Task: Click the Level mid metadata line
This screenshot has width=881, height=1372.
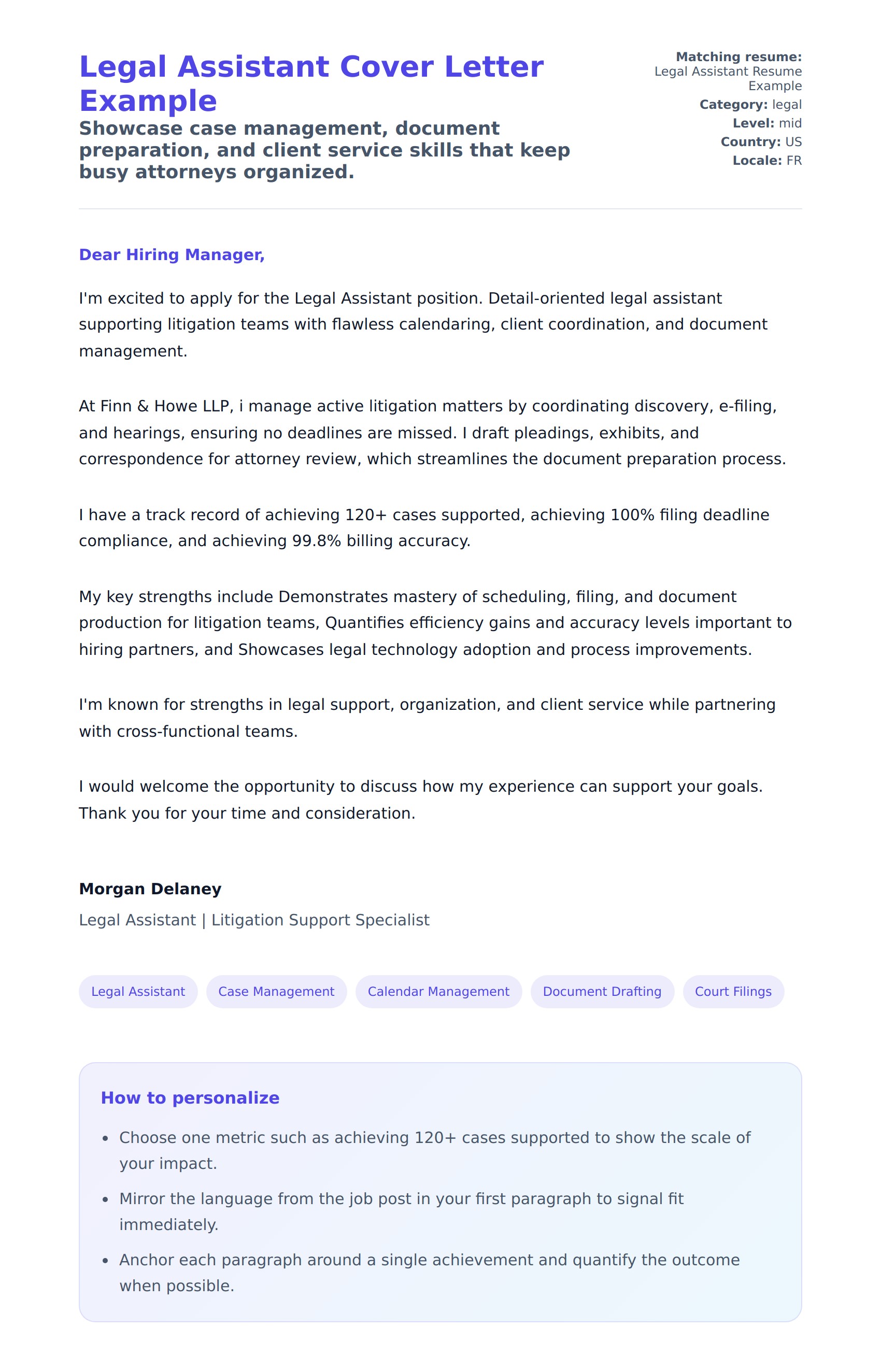Action: (x=766, y=123)
